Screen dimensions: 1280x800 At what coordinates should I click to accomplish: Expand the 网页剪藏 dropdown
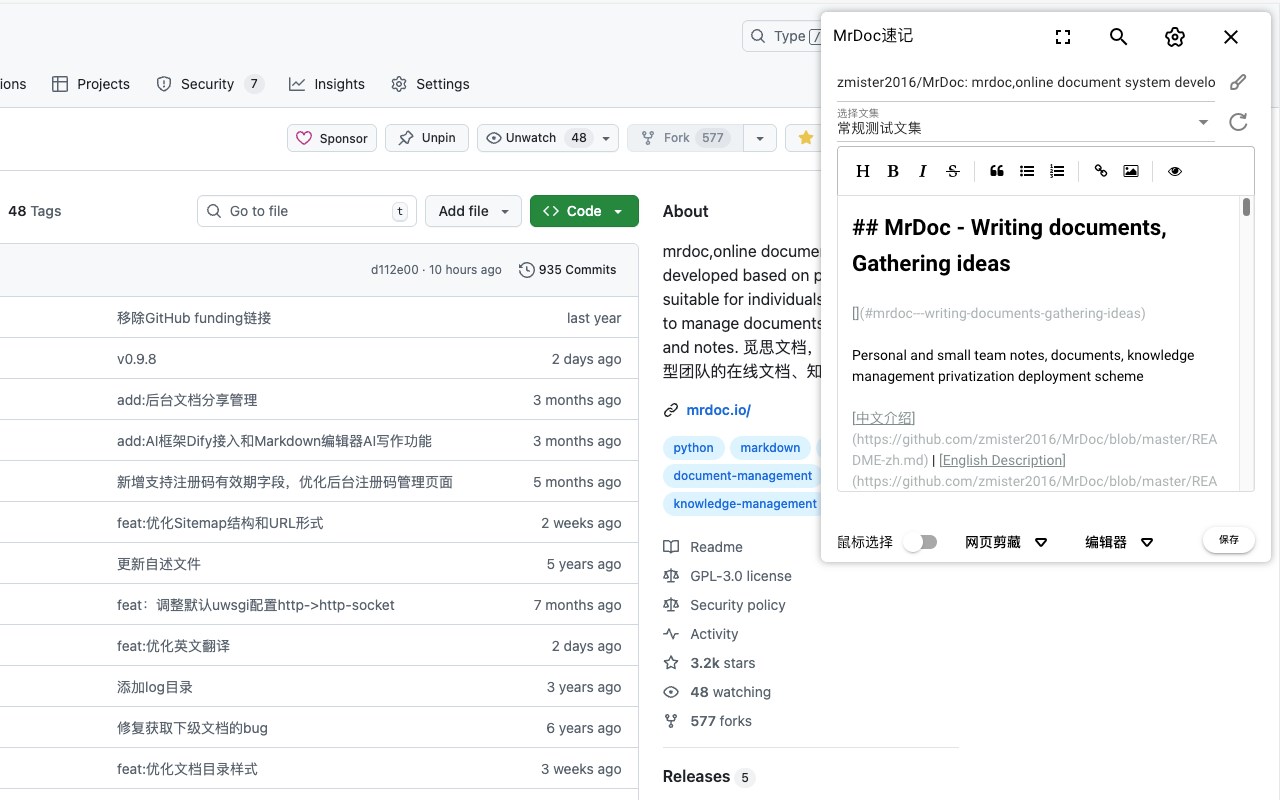point(1006,542)
